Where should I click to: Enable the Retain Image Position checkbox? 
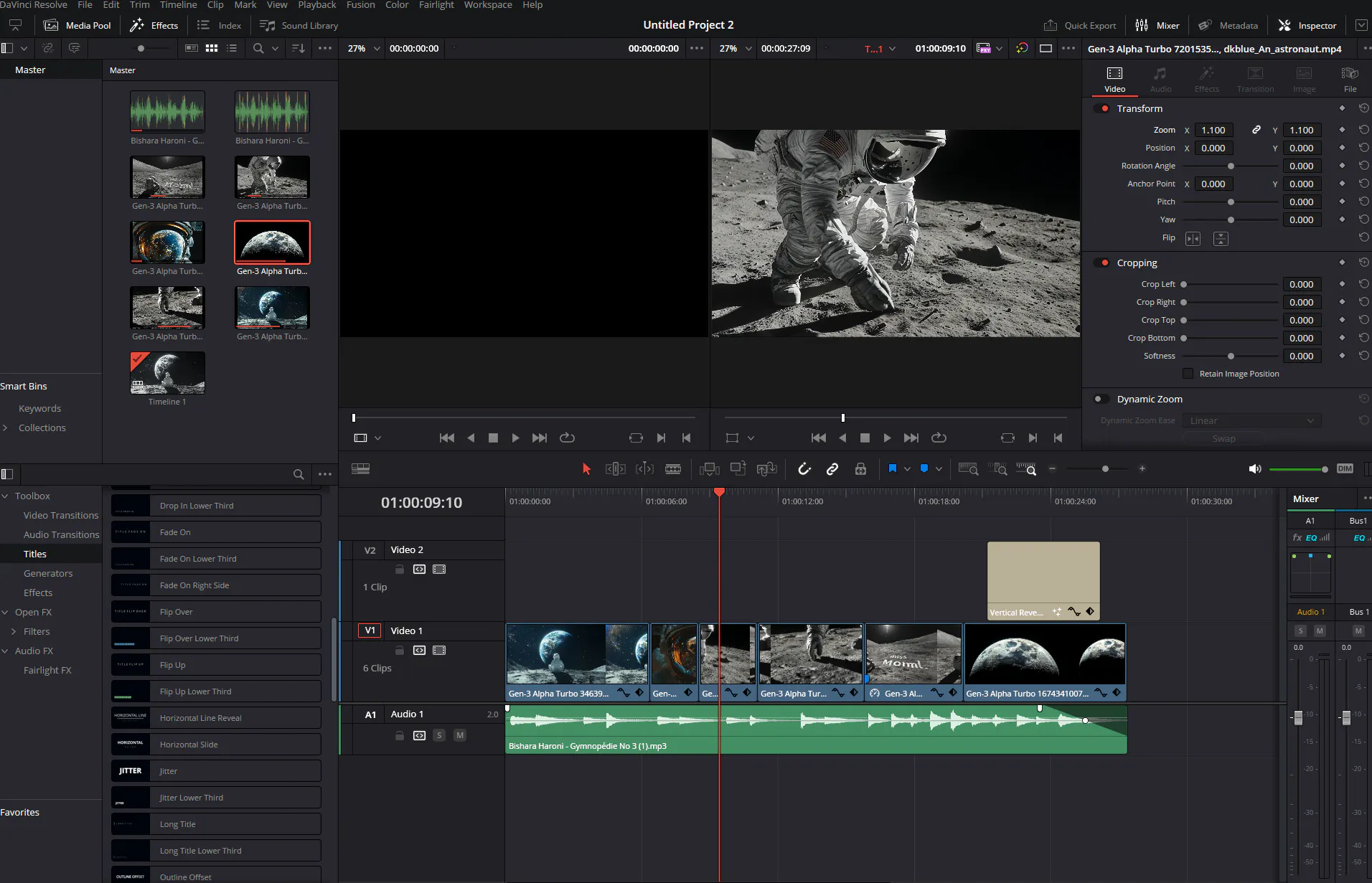1188,374
